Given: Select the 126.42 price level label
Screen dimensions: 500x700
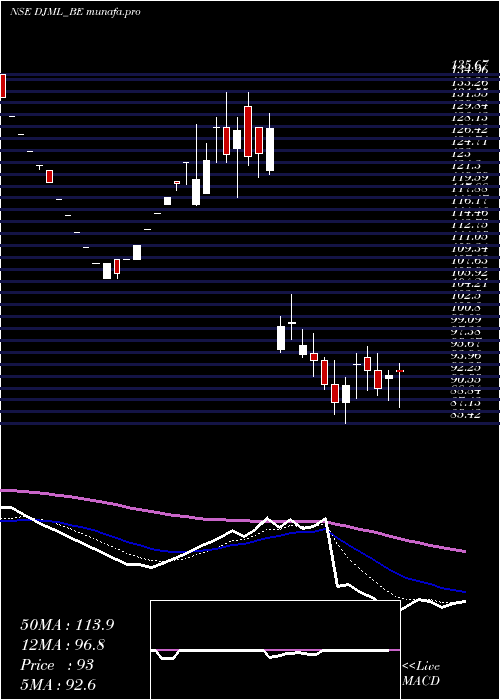Looking at the screenshot, I should [470, 130].
